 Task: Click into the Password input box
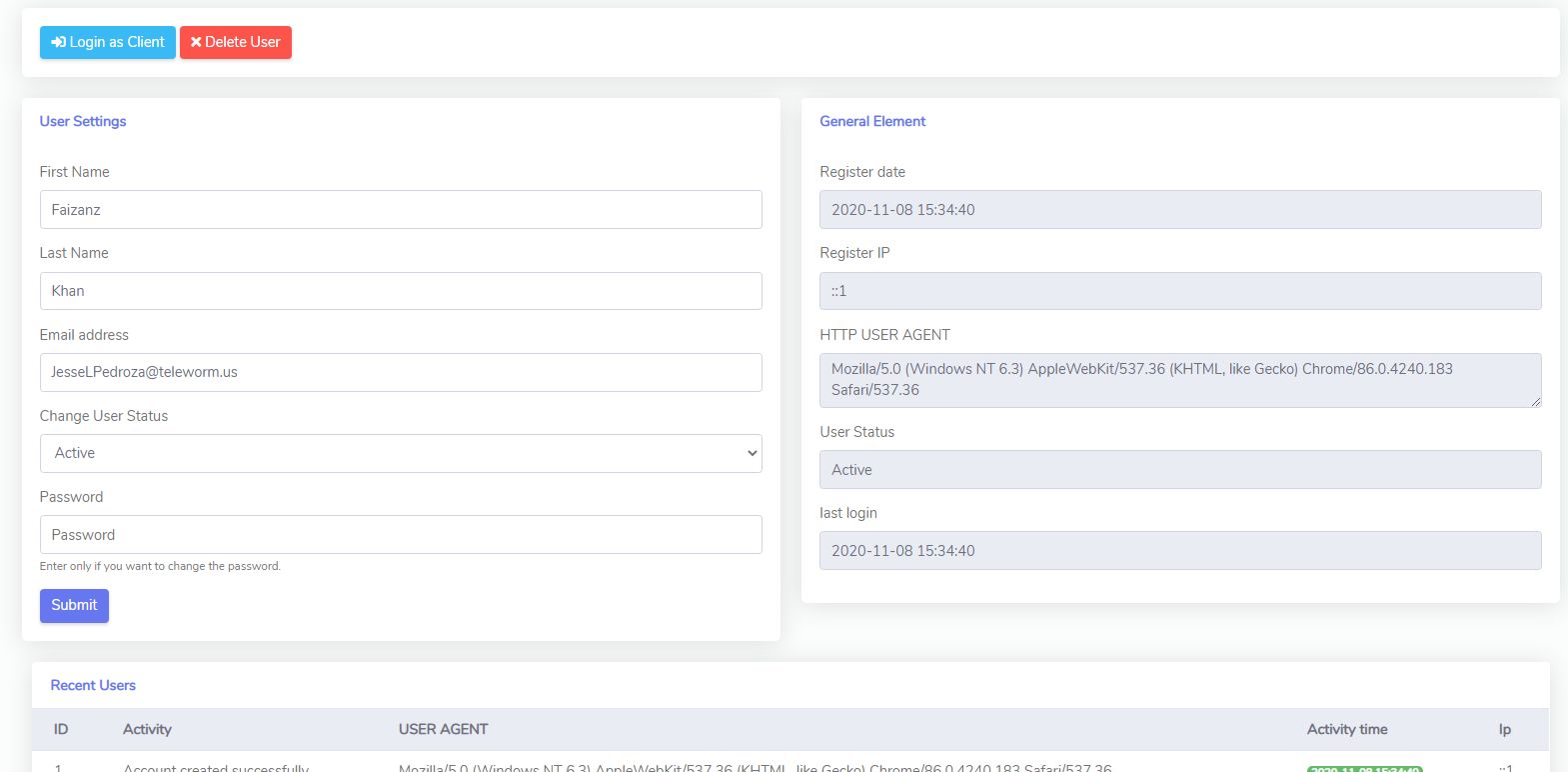401,535
